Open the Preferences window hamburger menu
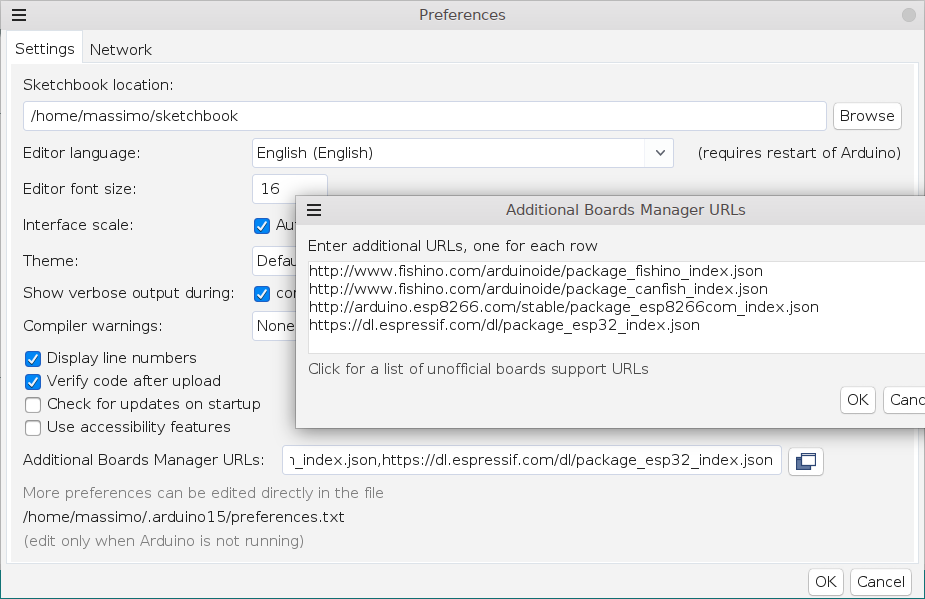Viewport: 925px width, 599px height. [19, 15]
